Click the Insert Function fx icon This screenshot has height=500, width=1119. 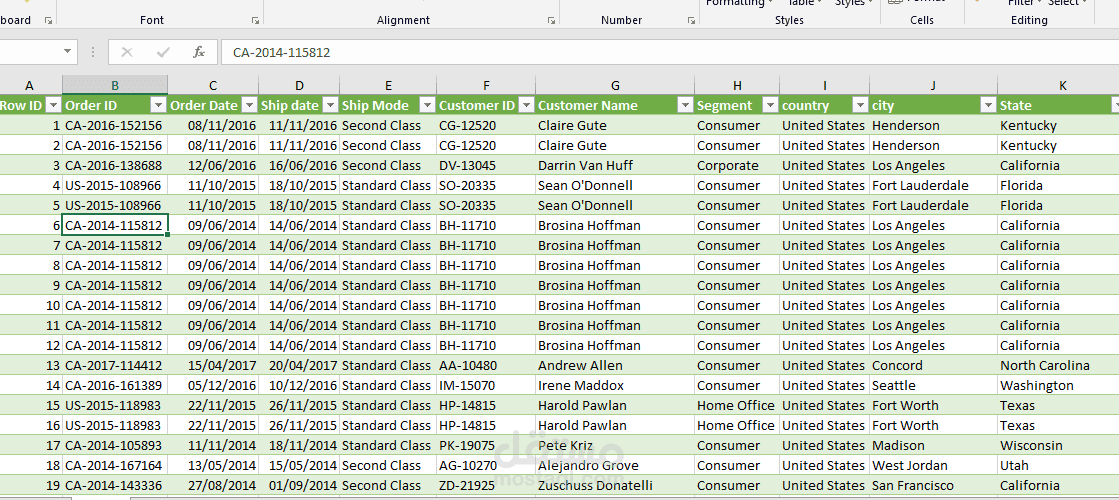199,52
